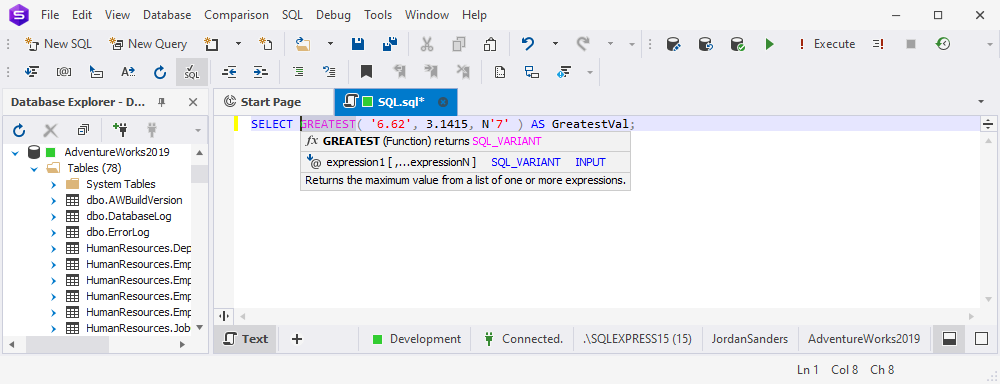Click the uncomment selection icon

click(x=329, y=72)
